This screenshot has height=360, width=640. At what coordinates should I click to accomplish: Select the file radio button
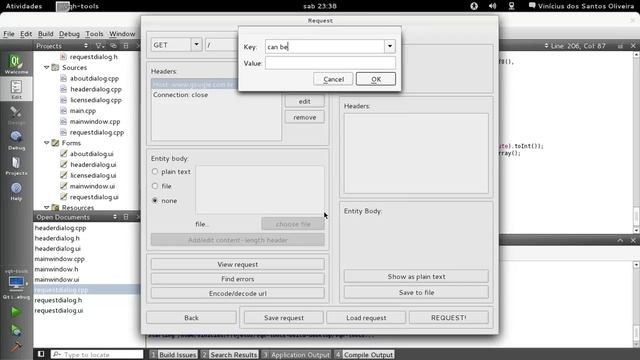click(x=155, y=186)
